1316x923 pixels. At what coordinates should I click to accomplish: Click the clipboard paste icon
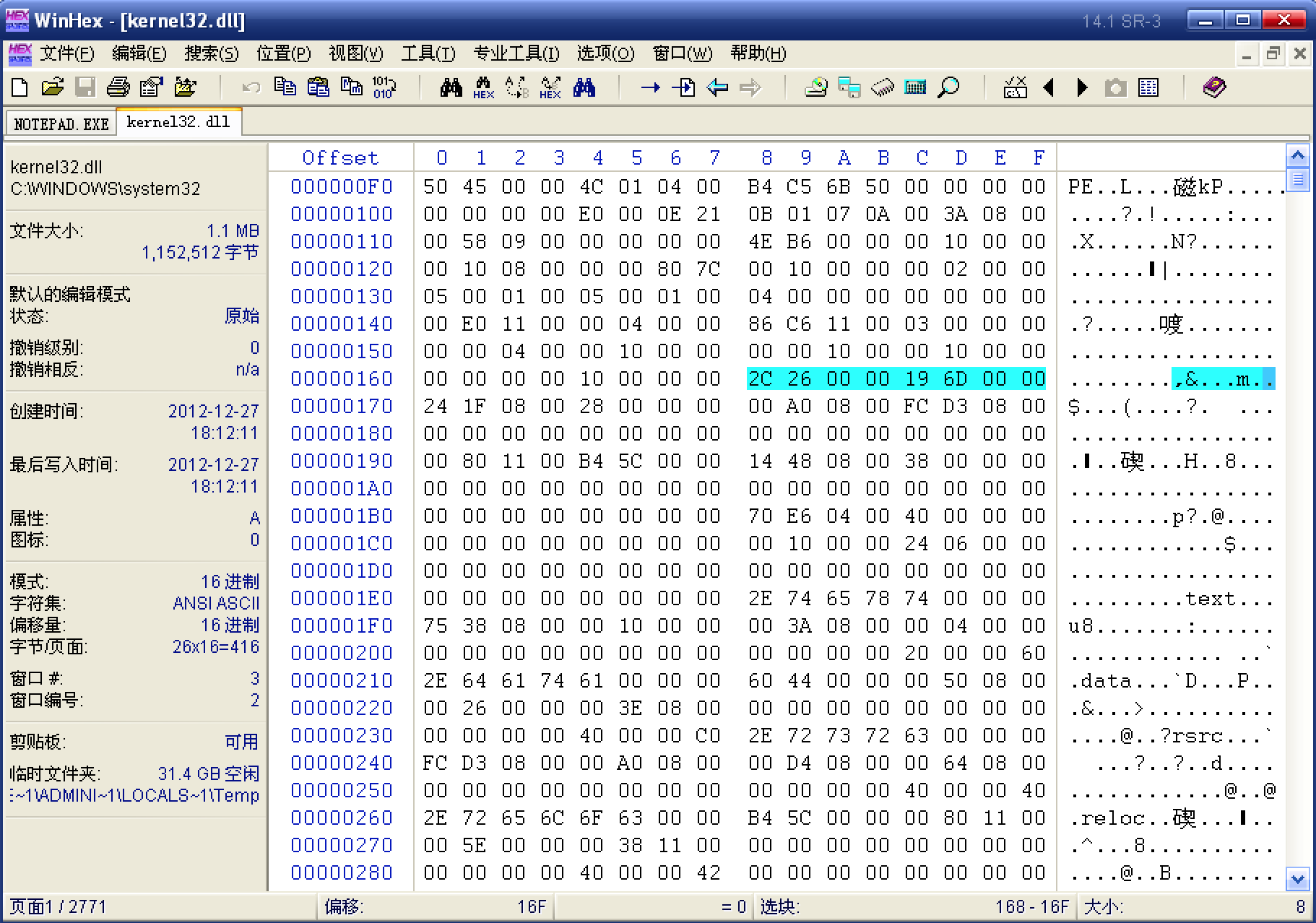[x=318, y=87]
